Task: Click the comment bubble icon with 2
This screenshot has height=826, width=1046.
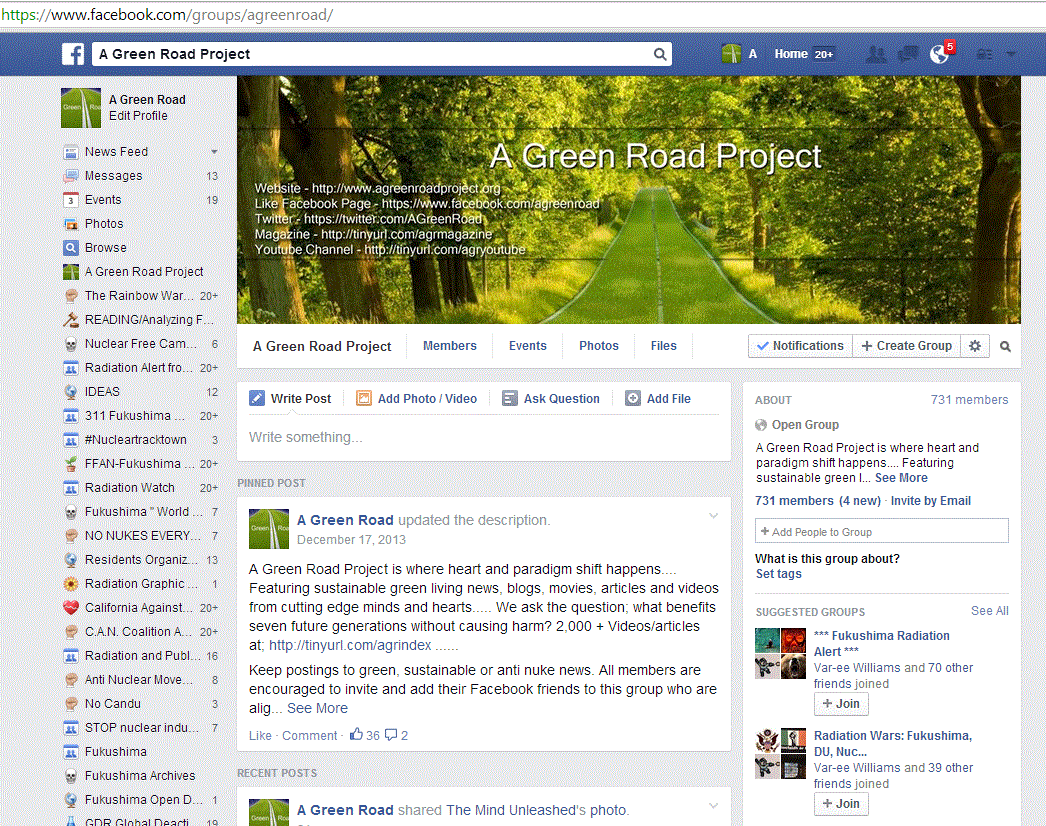Action: pyautogui.click(x=391, y=735)
